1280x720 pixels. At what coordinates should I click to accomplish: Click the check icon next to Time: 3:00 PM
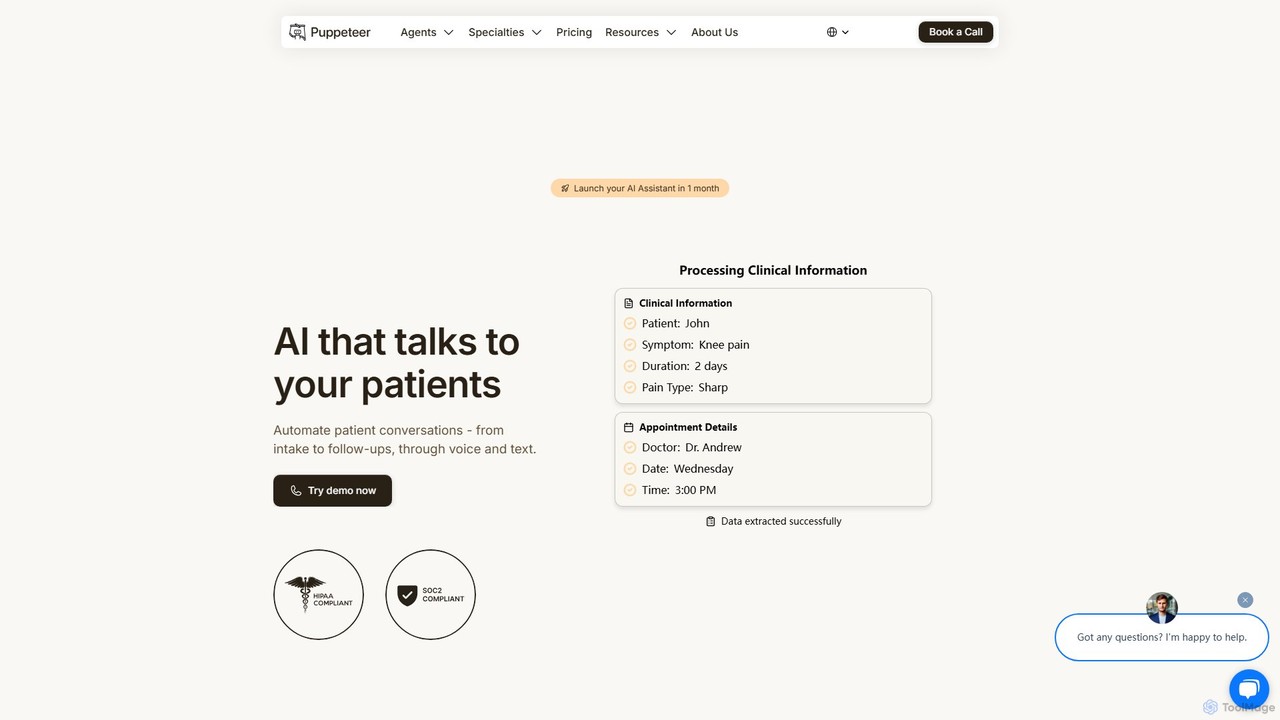(630, 490)
